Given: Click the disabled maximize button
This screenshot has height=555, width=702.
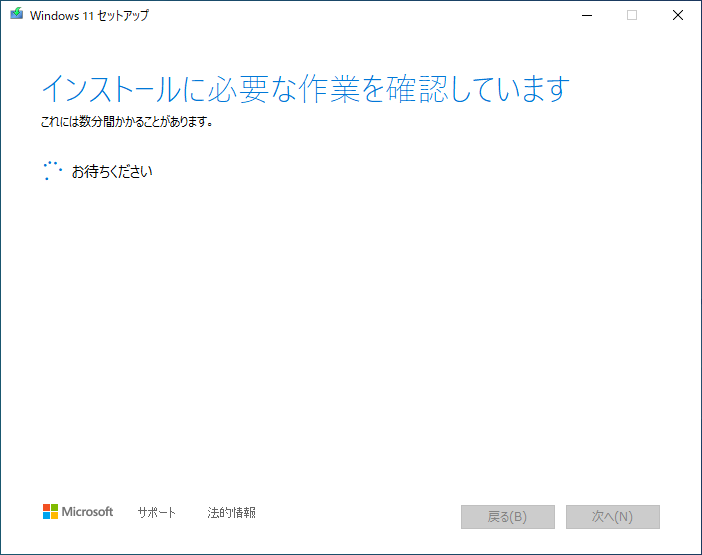Looking at the screenshot, I should (x=632, y=15).
